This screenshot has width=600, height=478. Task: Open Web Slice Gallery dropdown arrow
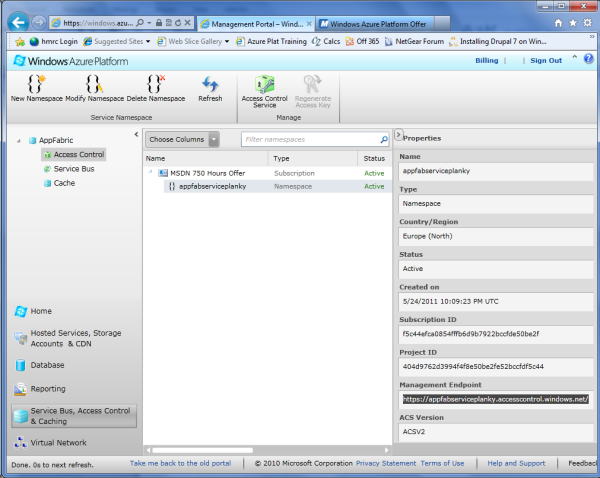coord(227,41)
